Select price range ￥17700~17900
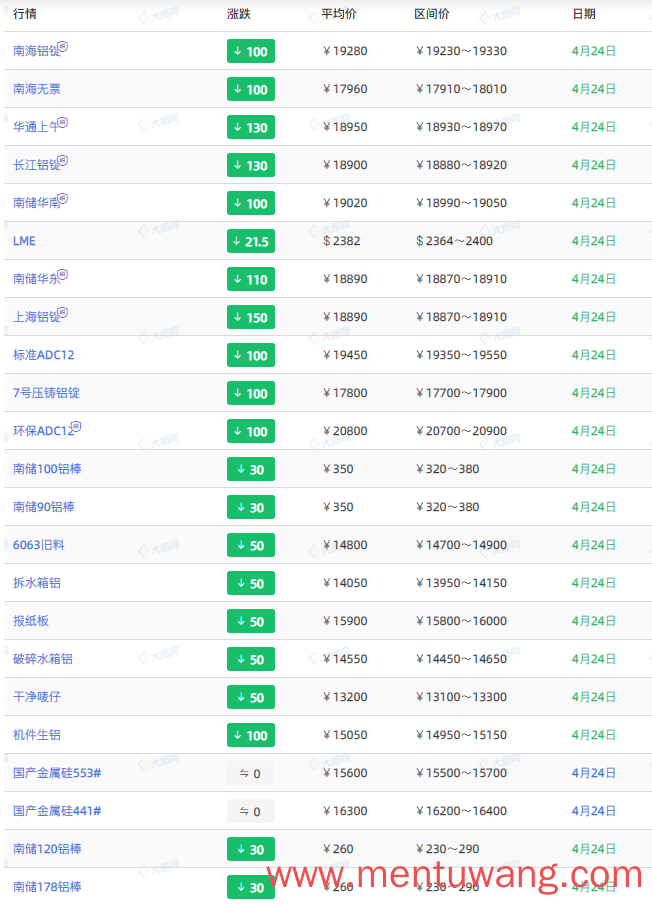 (461, 393)
